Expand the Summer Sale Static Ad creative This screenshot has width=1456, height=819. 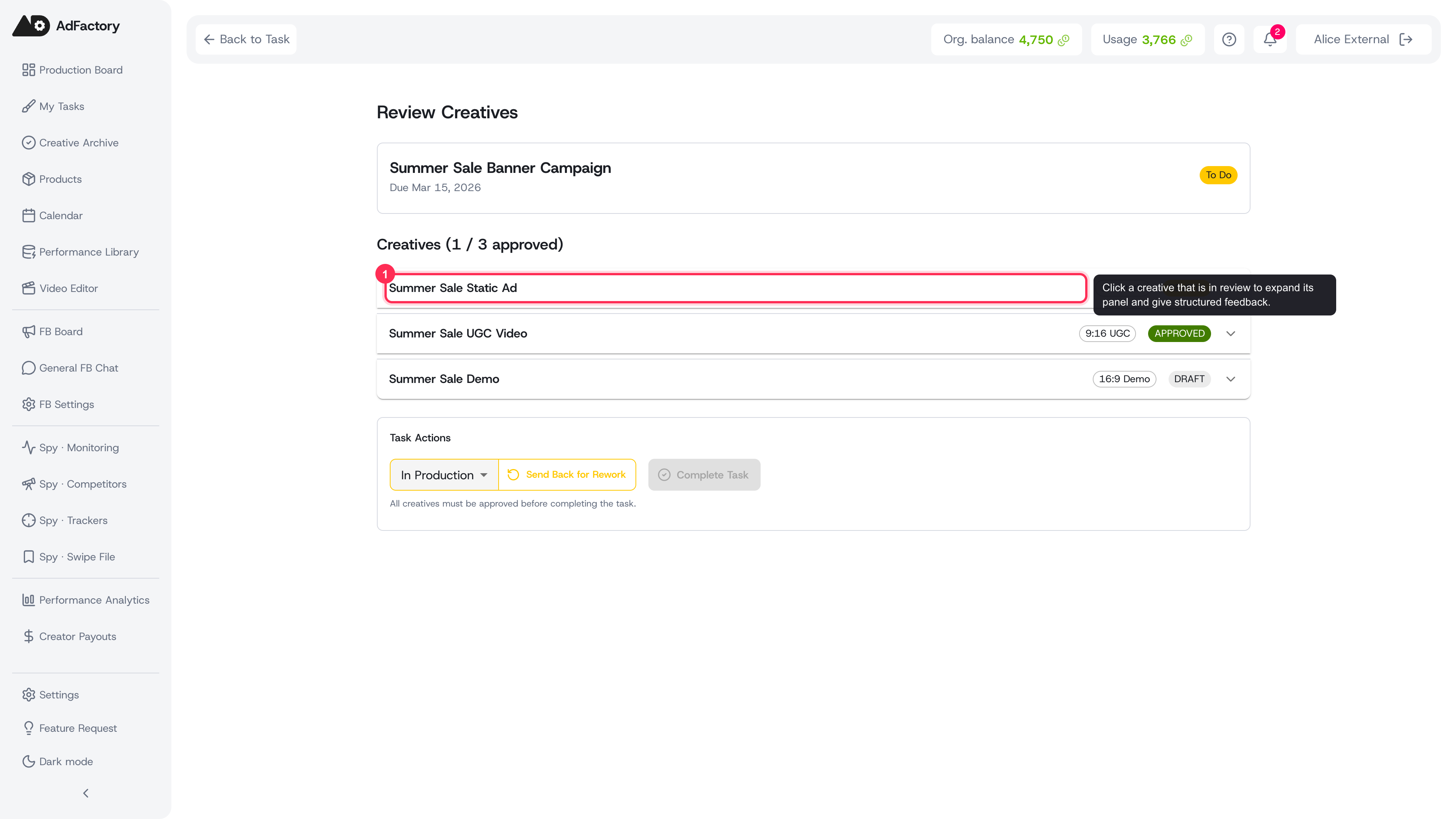735,288
